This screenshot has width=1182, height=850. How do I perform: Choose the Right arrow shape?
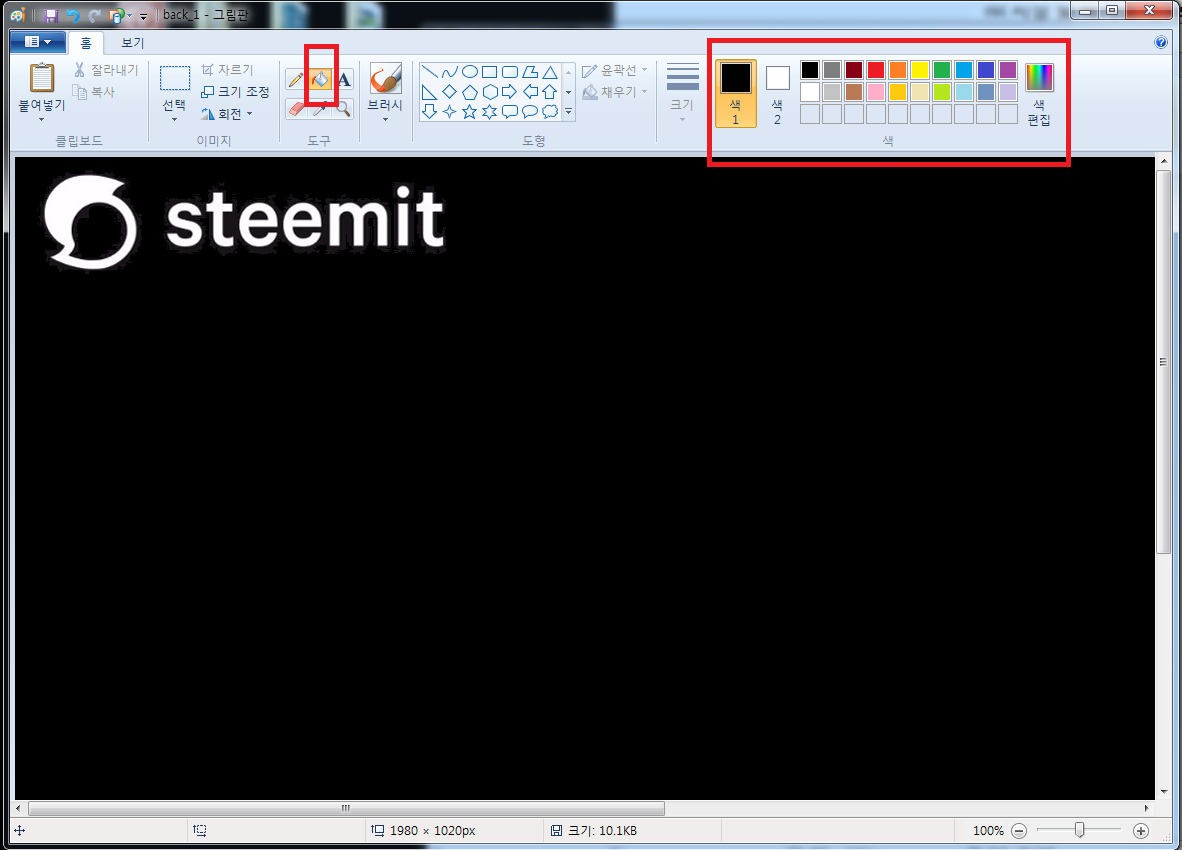click(x=510, y=92)
